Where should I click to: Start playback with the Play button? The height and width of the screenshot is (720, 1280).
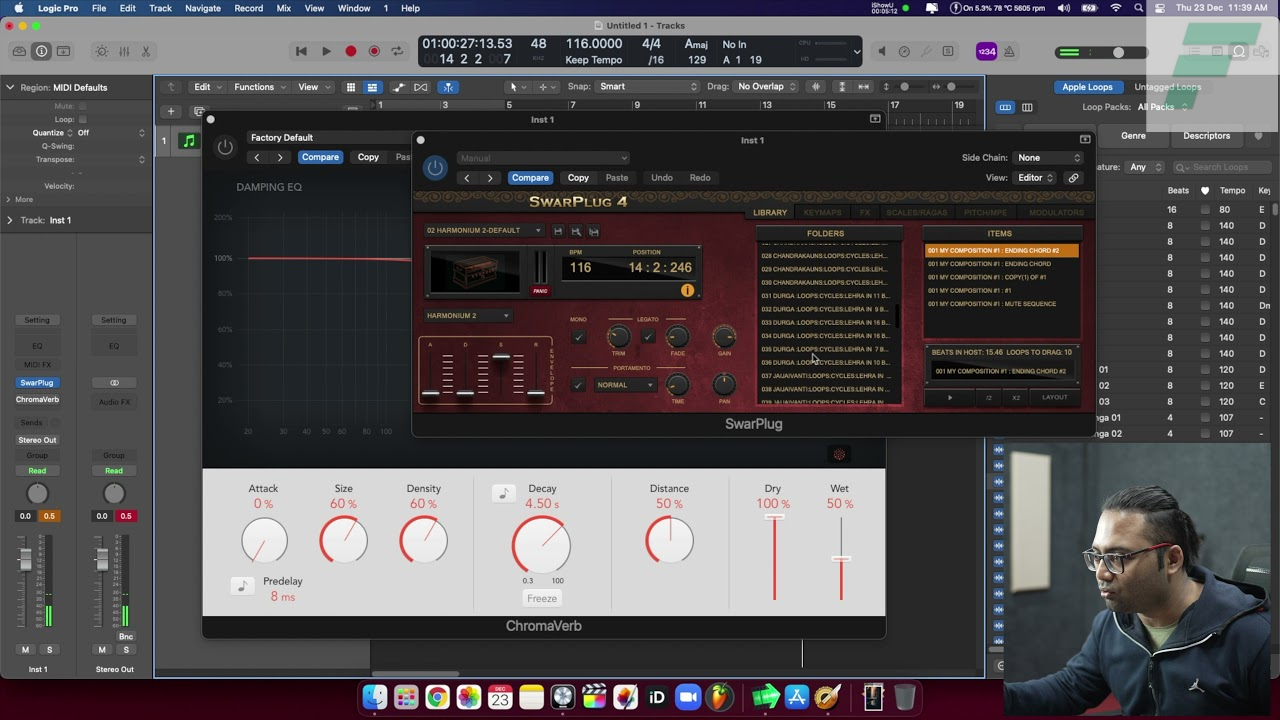tap(326, 51)
